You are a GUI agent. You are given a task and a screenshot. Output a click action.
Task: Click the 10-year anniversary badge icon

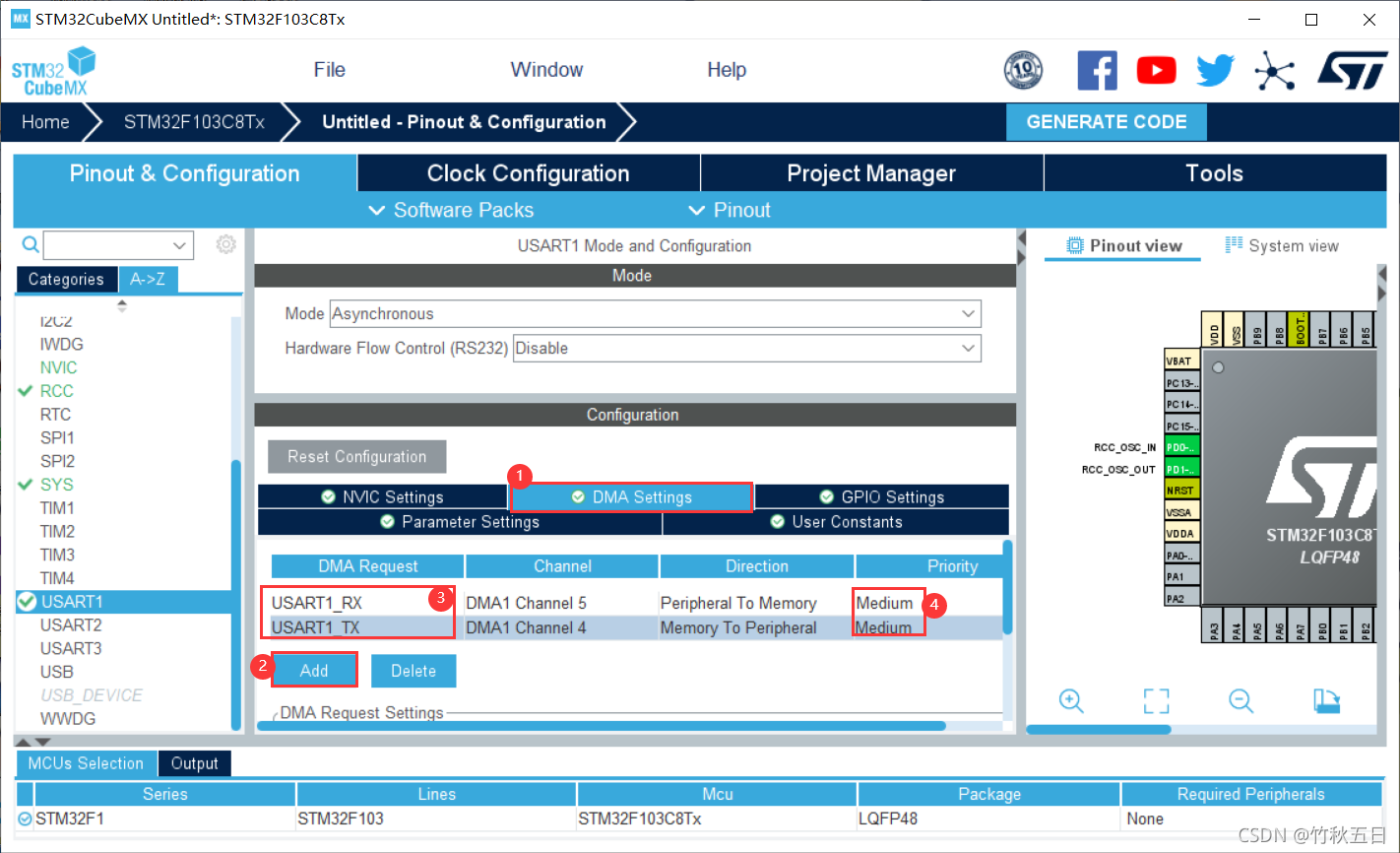(x=1023, y=70)
